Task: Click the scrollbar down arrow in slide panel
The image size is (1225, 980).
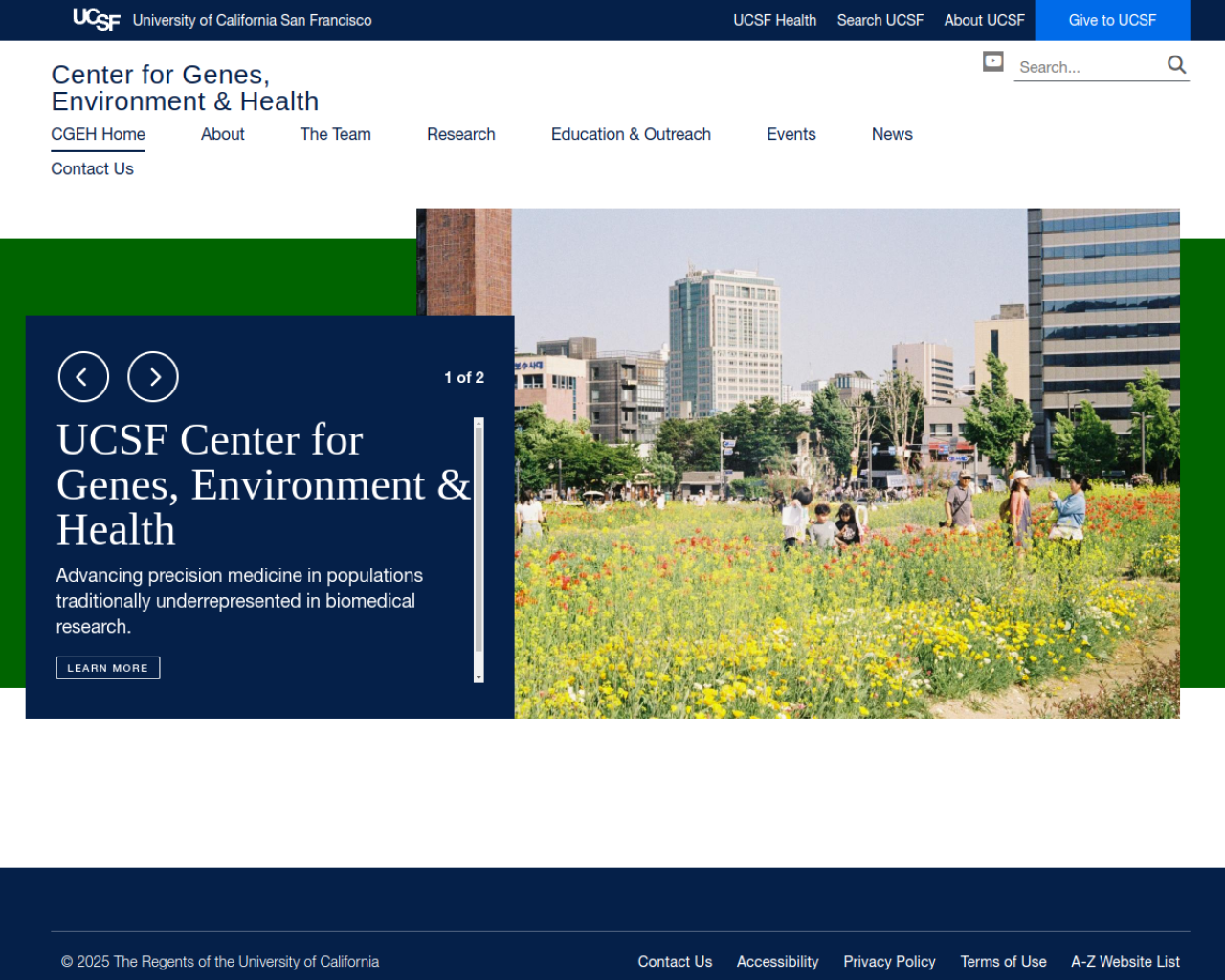Action: (x=479, y=677)
